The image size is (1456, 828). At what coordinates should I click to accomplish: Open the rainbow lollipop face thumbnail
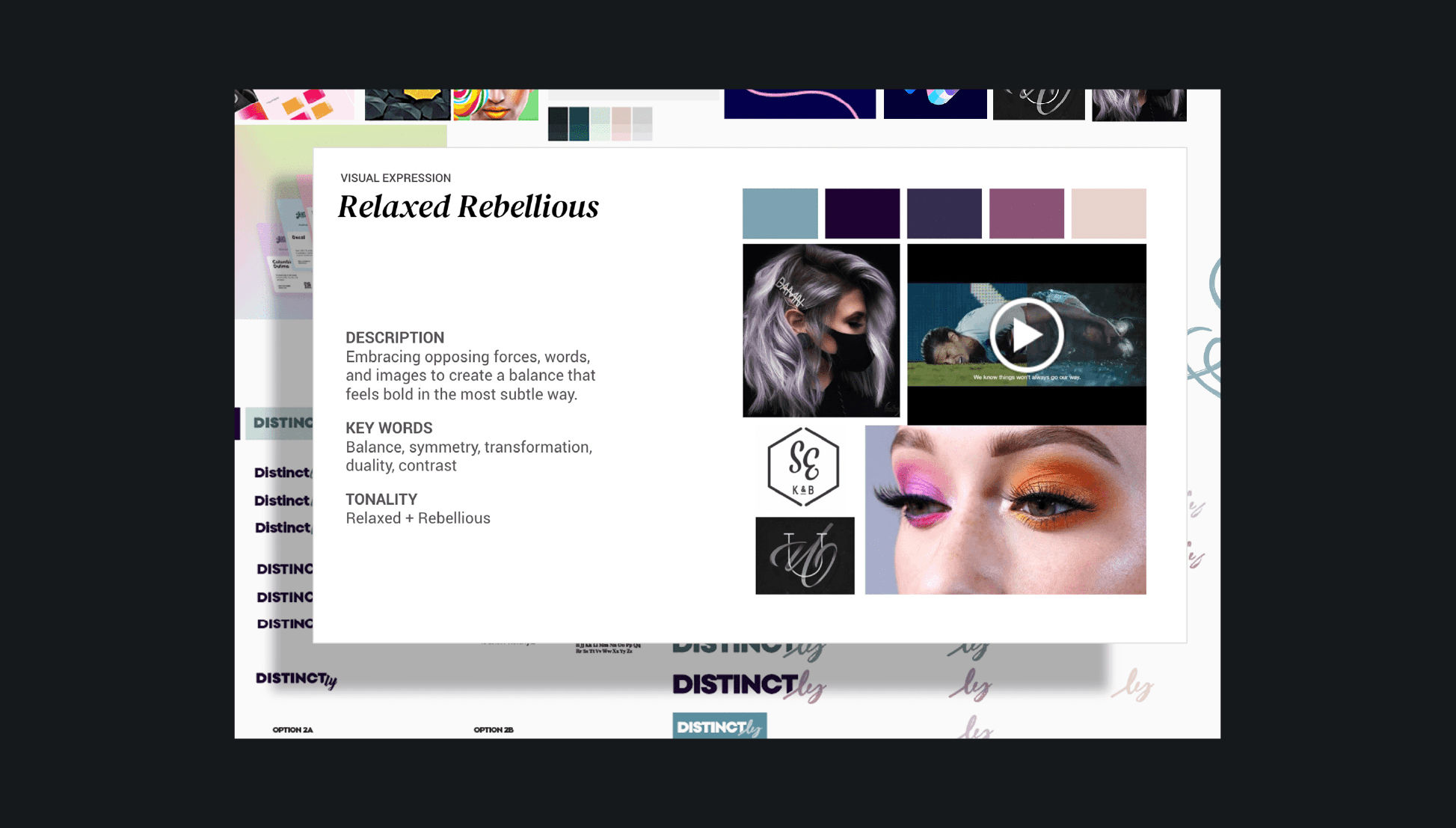click(x=495, y=105)
